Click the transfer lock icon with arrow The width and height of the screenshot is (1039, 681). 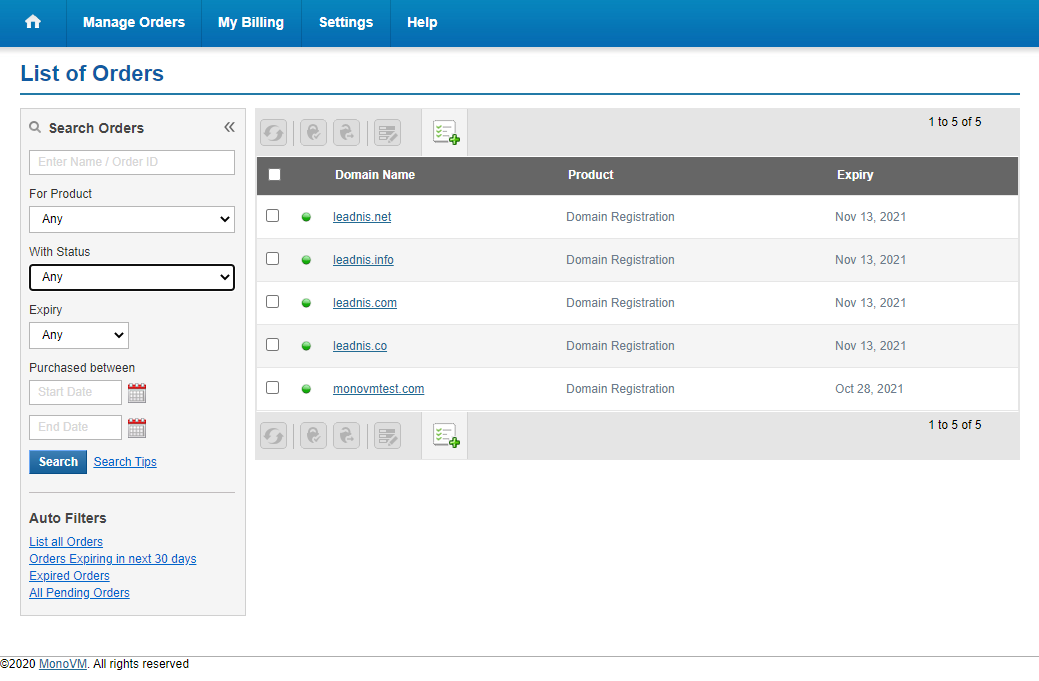coord(346,132)
